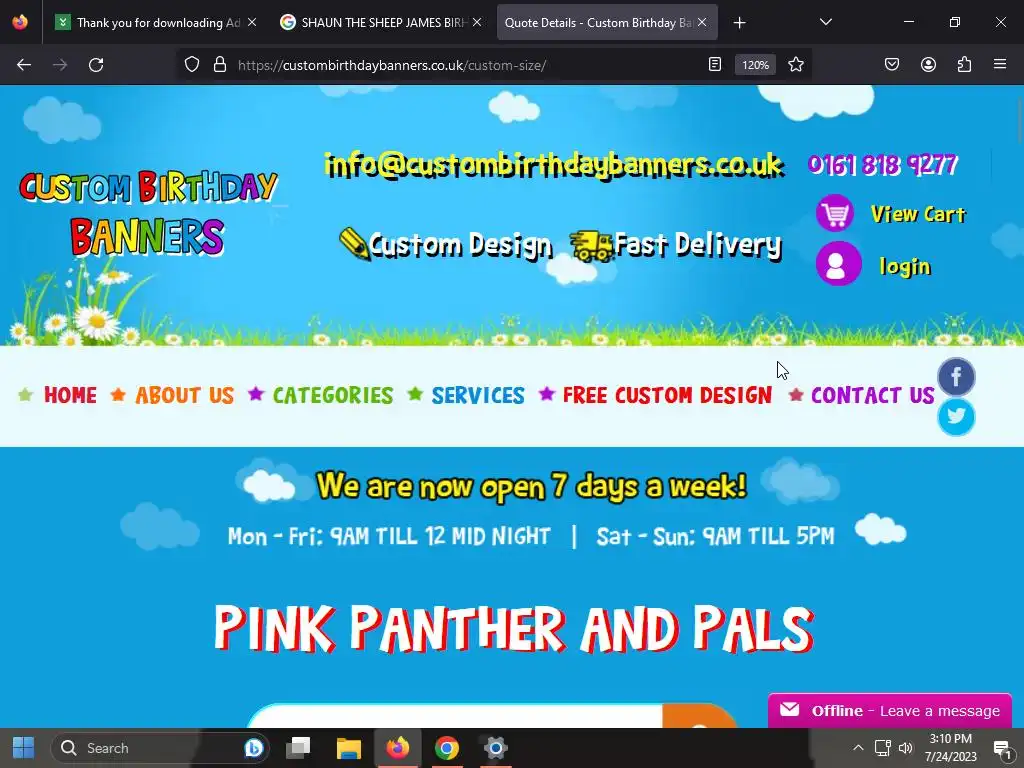The image size is (1024, 768).
Task: Open Offline Leave a message chat widget
Action: (x=890, y=711)
